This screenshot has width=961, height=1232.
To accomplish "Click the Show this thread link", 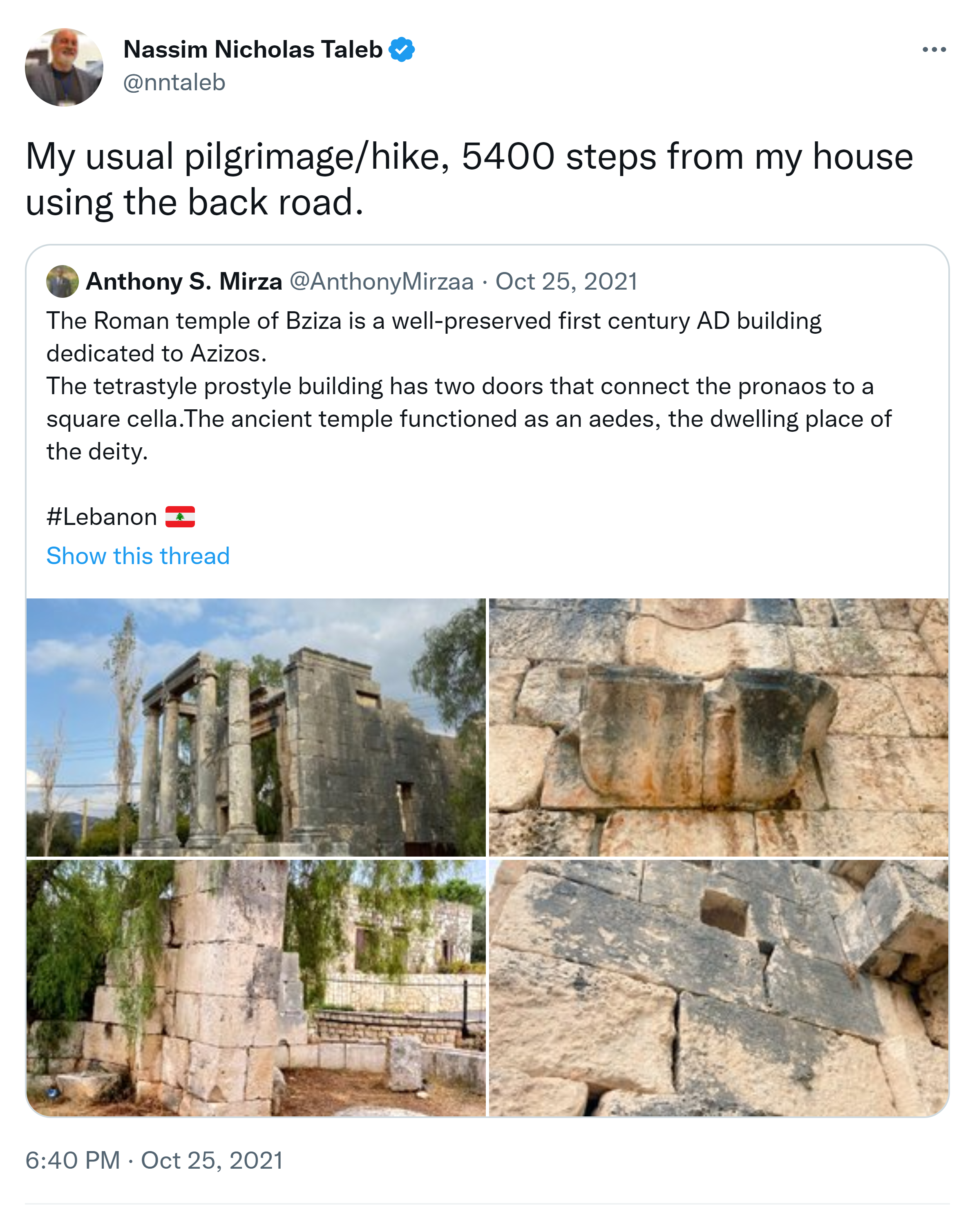I will (x=138, y=556).
